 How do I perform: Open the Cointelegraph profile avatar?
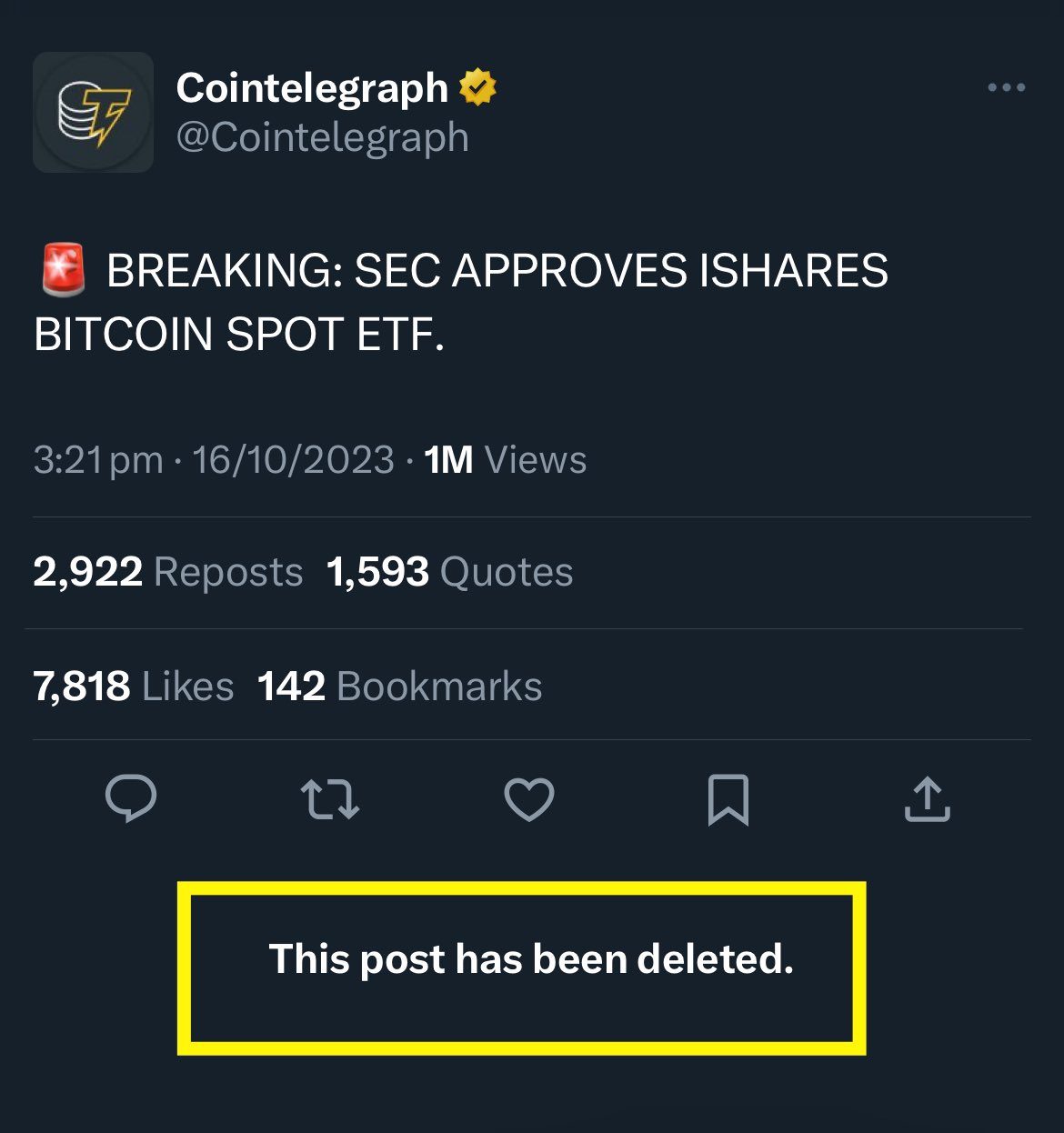point(93,112)
